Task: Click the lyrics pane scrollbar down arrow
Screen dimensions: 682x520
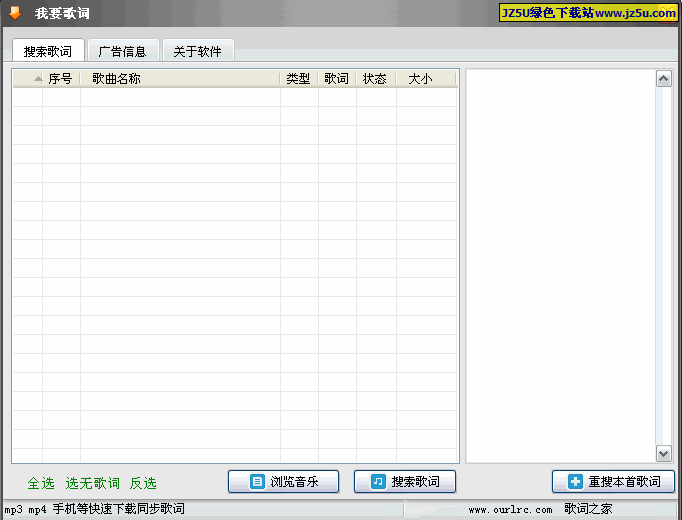Action: [x=664, y=453]
